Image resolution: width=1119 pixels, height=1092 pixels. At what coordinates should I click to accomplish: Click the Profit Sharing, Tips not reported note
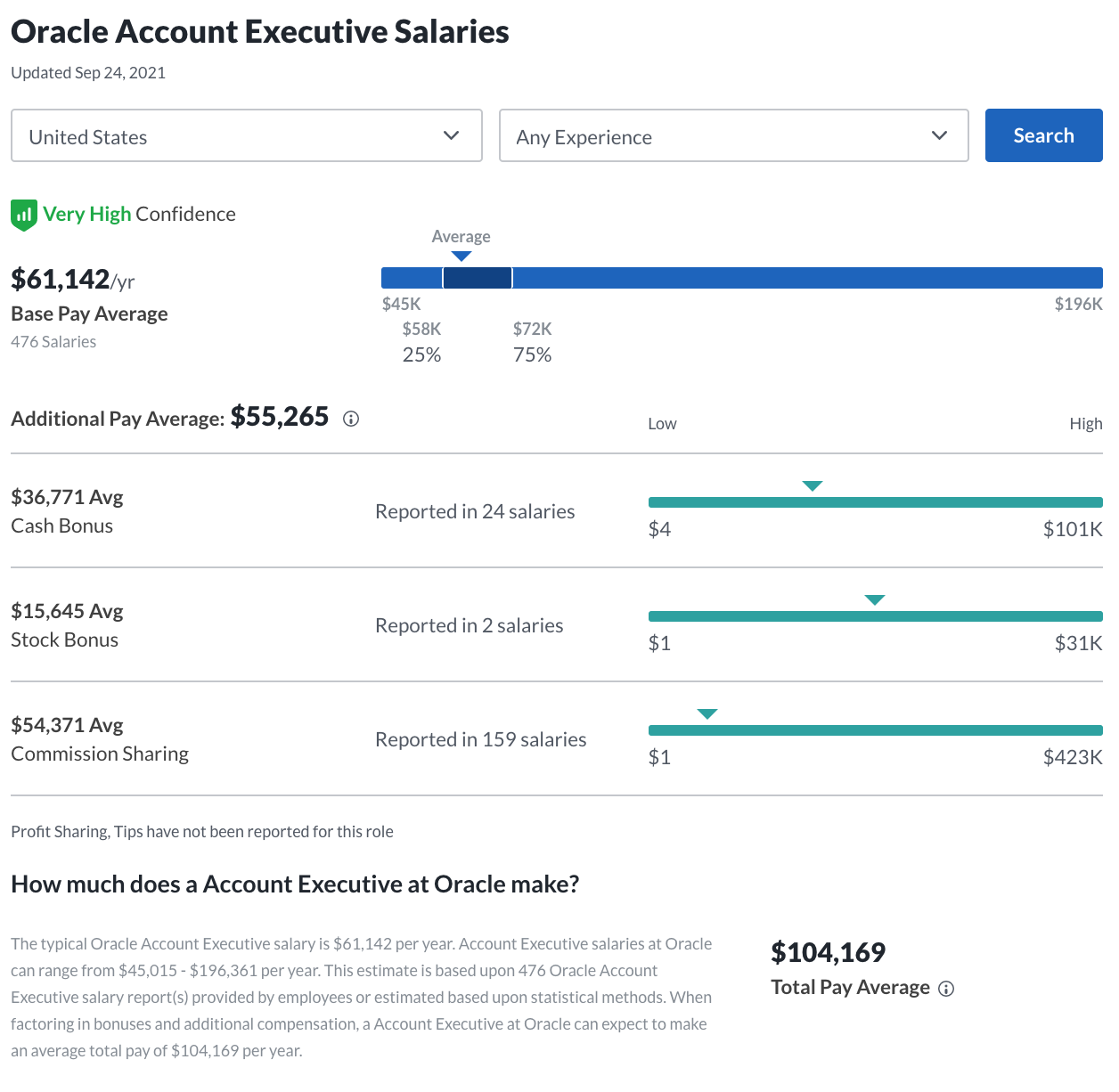(x=202, y=832)
